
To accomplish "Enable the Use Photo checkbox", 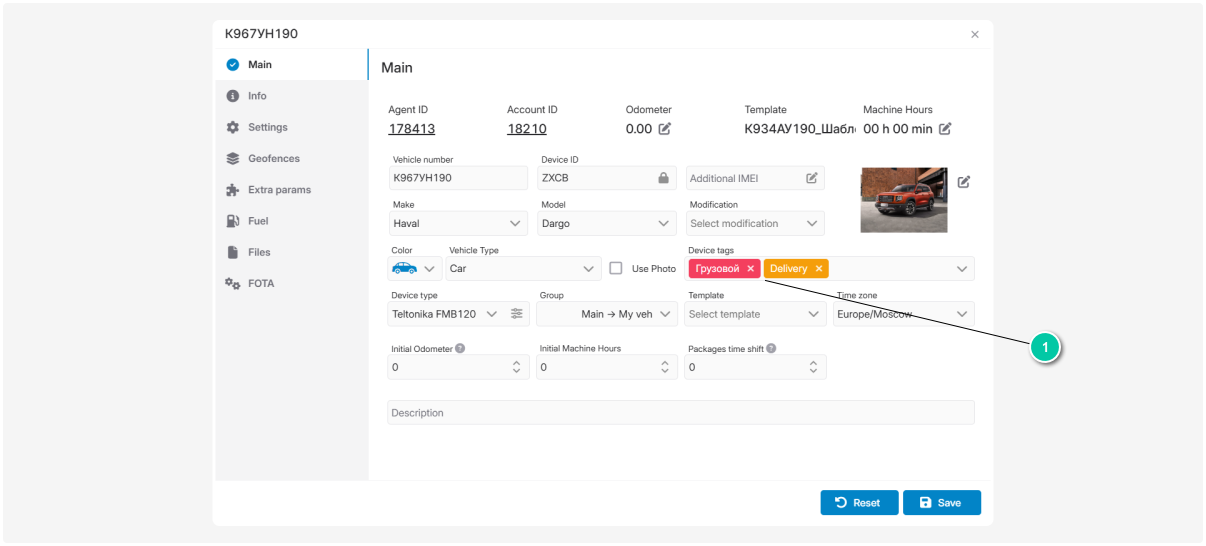I will [616, 268].
